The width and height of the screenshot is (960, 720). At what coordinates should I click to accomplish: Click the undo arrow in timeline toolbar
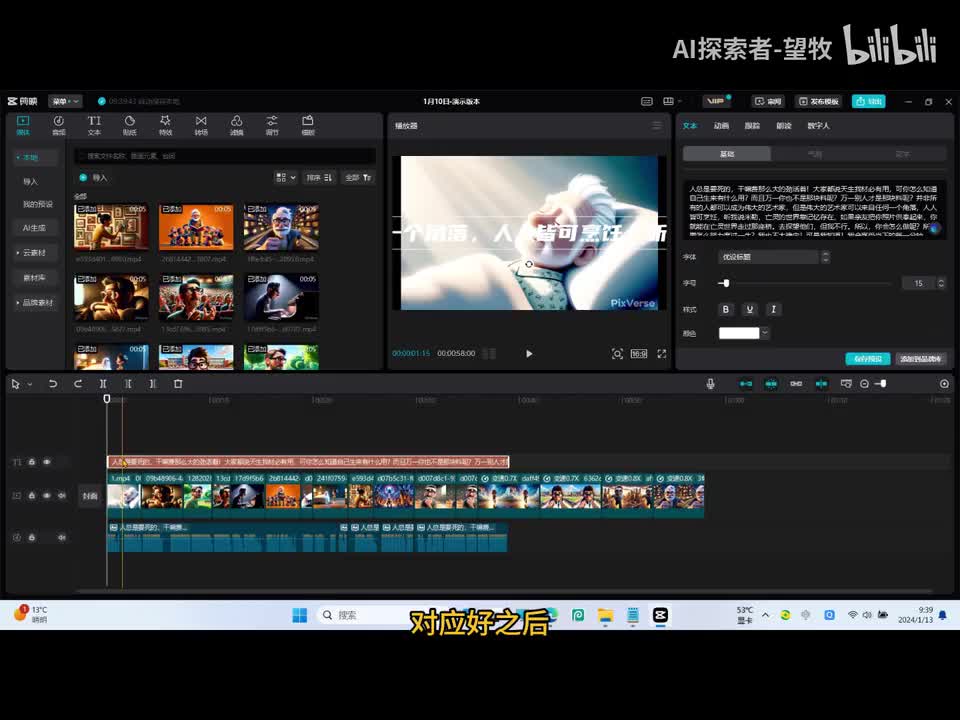click(x=53, y=384)
